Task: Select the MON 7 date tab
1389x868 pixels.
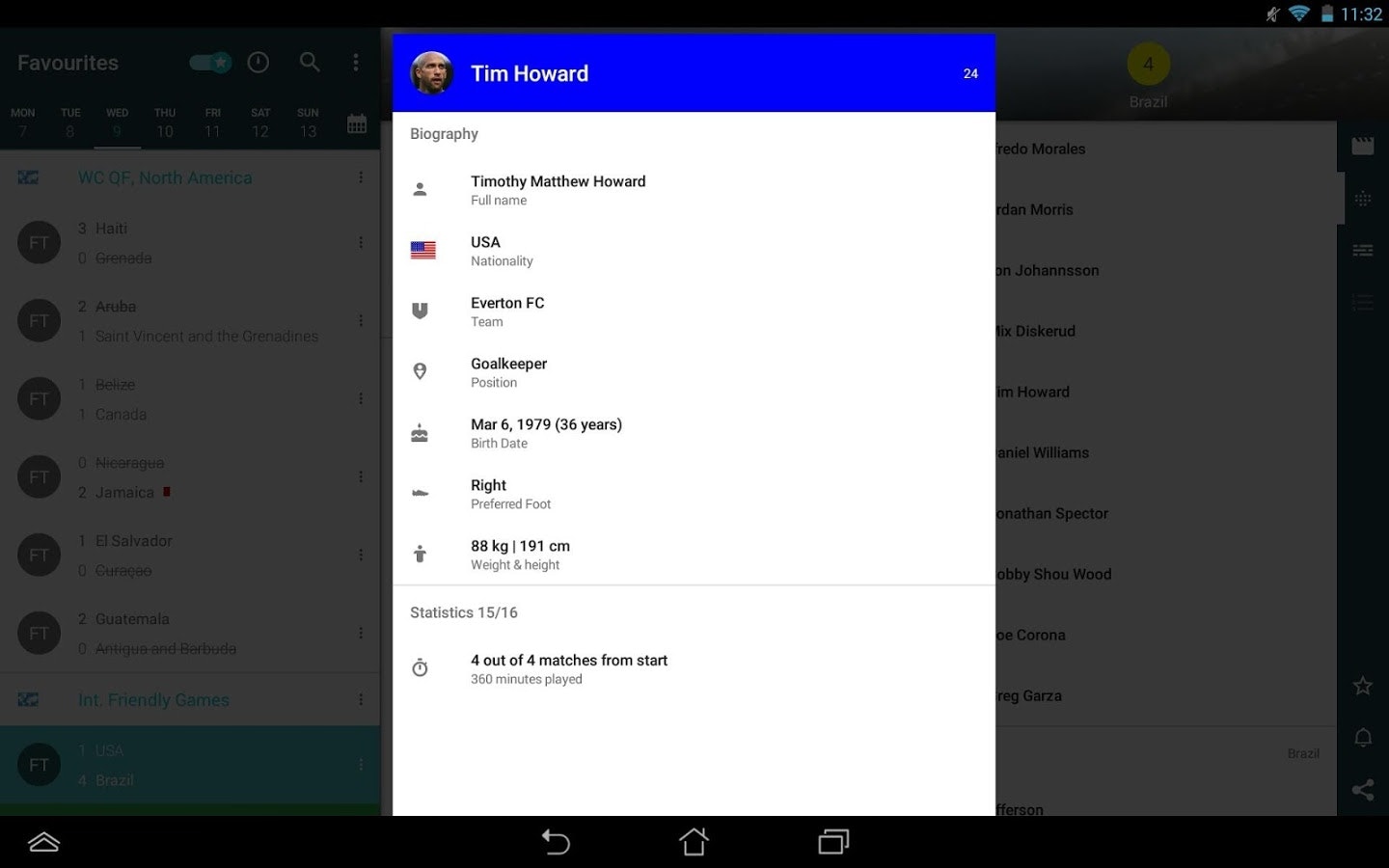Action: pyautogui.click(x=23, y=123)
